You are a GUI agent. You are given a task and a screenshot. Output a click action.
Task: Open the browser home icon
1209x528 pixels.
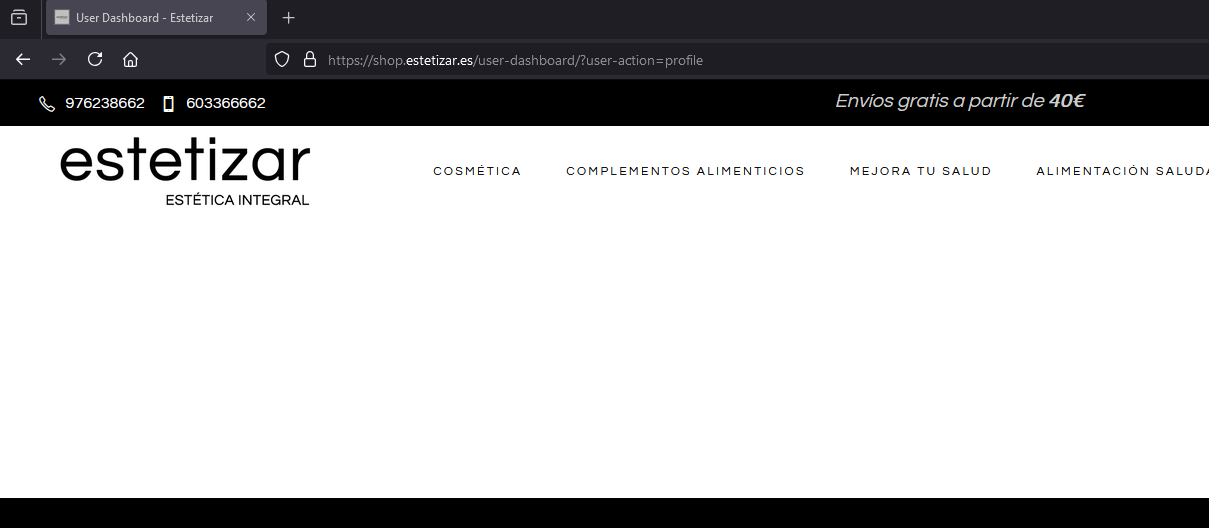point(130,59)
